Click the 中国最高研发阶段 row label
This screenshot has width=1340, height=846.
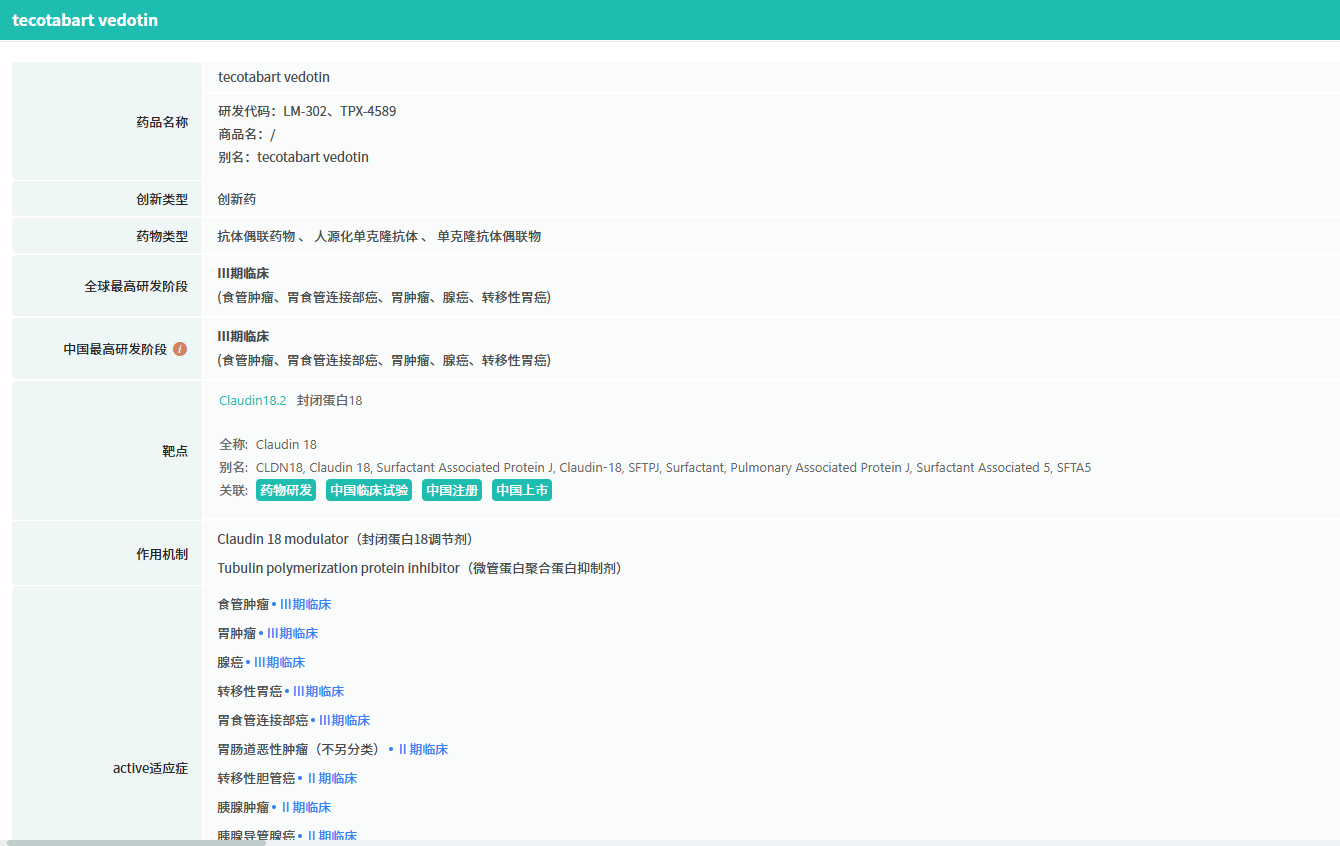pyautogui.click(x=115, y=349)
